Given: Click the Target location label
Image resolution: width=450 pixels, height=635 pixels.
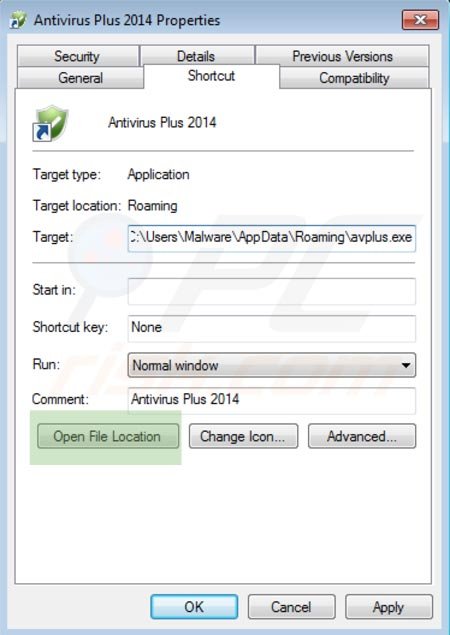Looking at the screenshot, I should (77, 206).
